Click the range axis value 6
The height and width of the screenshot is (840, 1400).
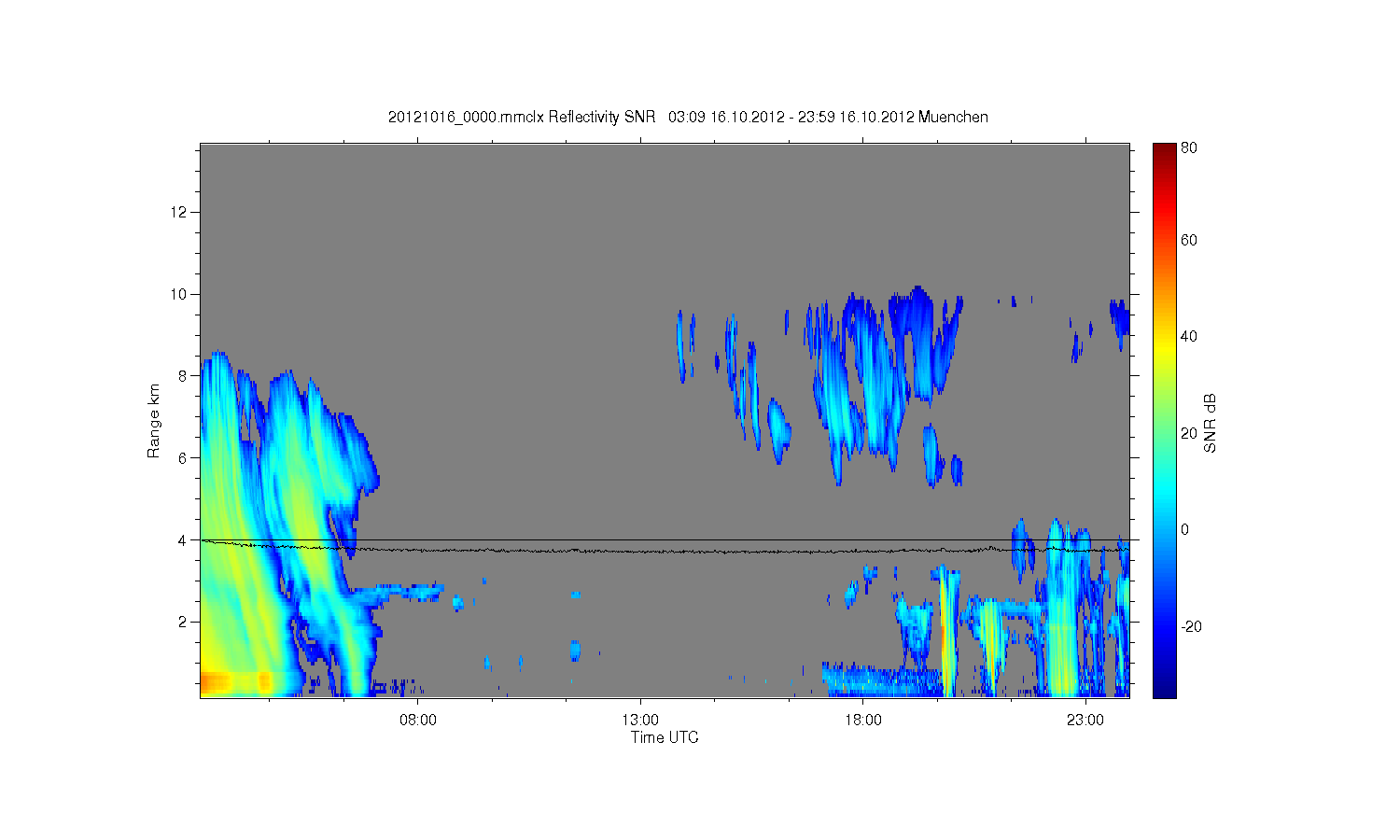183,457
